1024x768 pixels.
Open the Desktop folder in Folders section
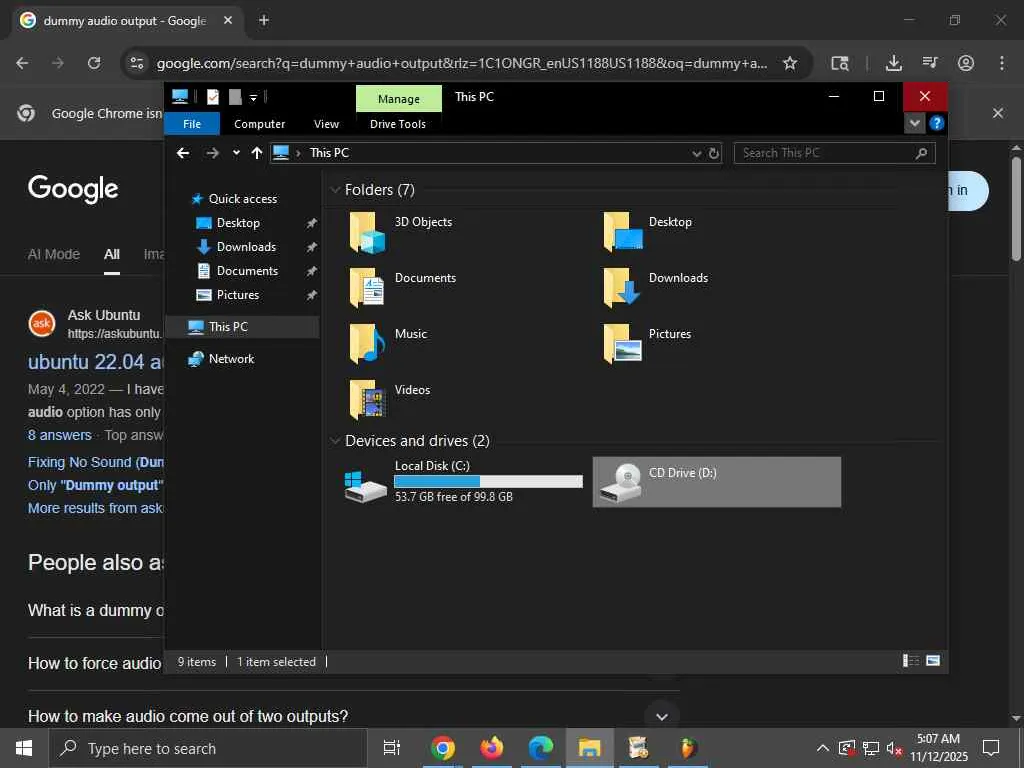pos(647,232)
